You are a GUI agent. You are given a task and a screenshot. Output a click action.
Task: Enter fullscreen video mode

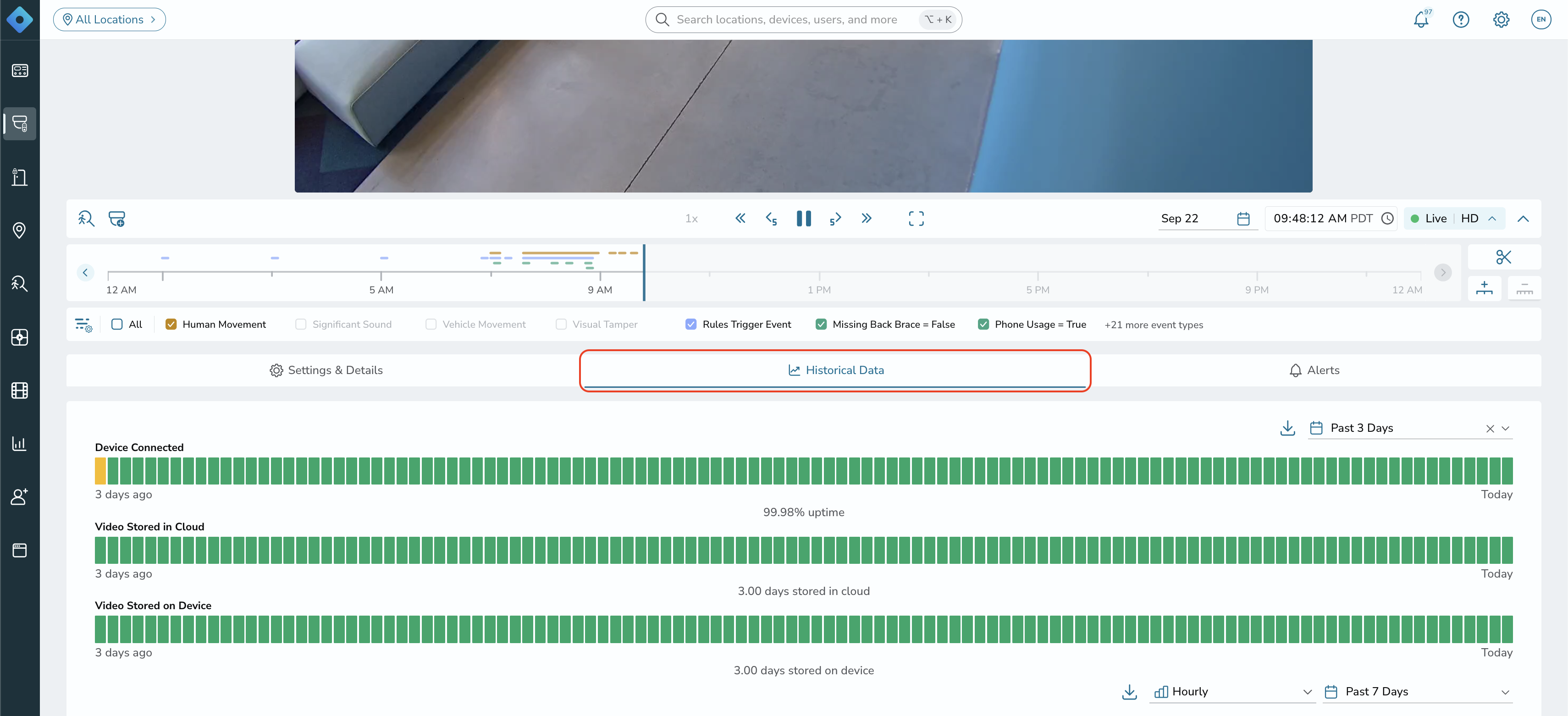(916, 218)
